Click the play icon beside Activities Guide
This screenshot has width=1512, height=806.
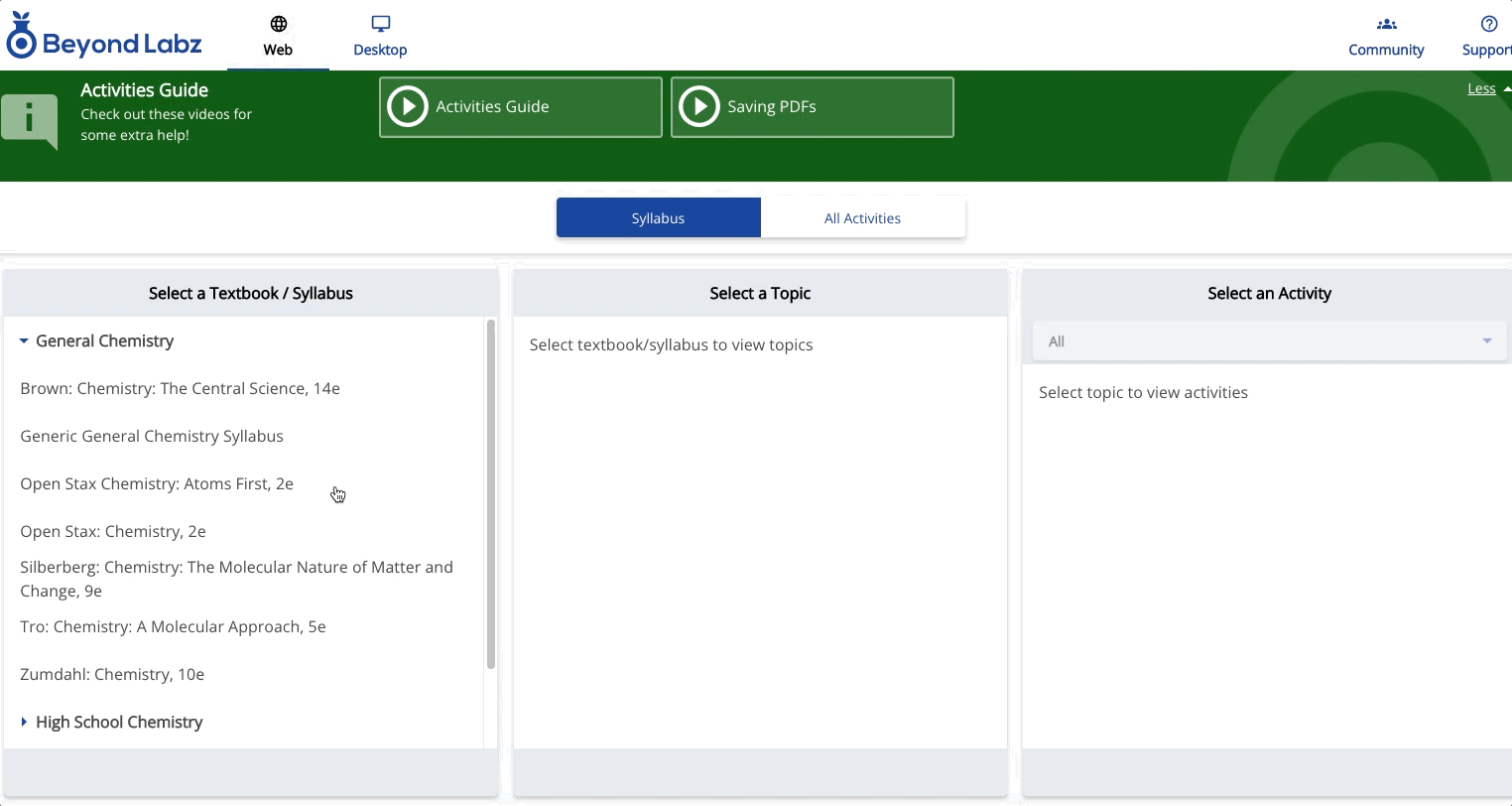408,106
